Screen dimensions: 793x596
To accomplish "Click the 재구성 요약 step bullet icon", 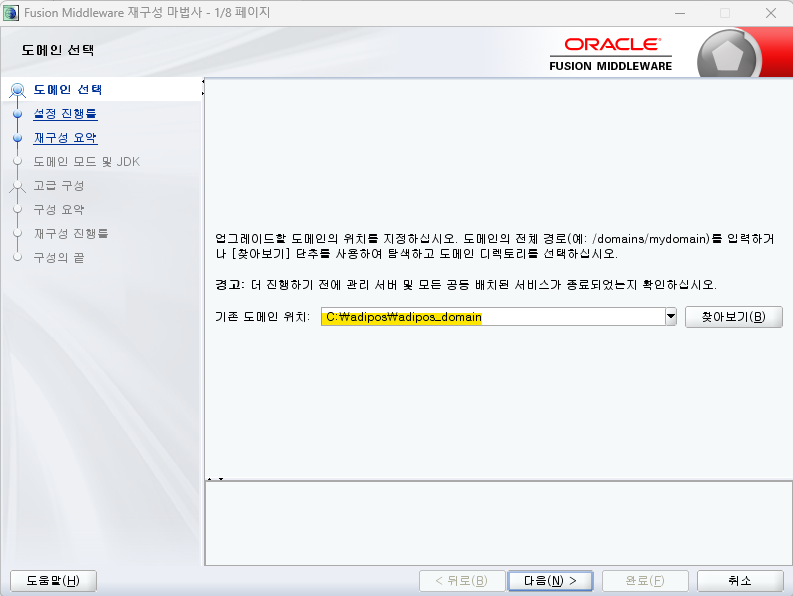I will coord(18,138).
